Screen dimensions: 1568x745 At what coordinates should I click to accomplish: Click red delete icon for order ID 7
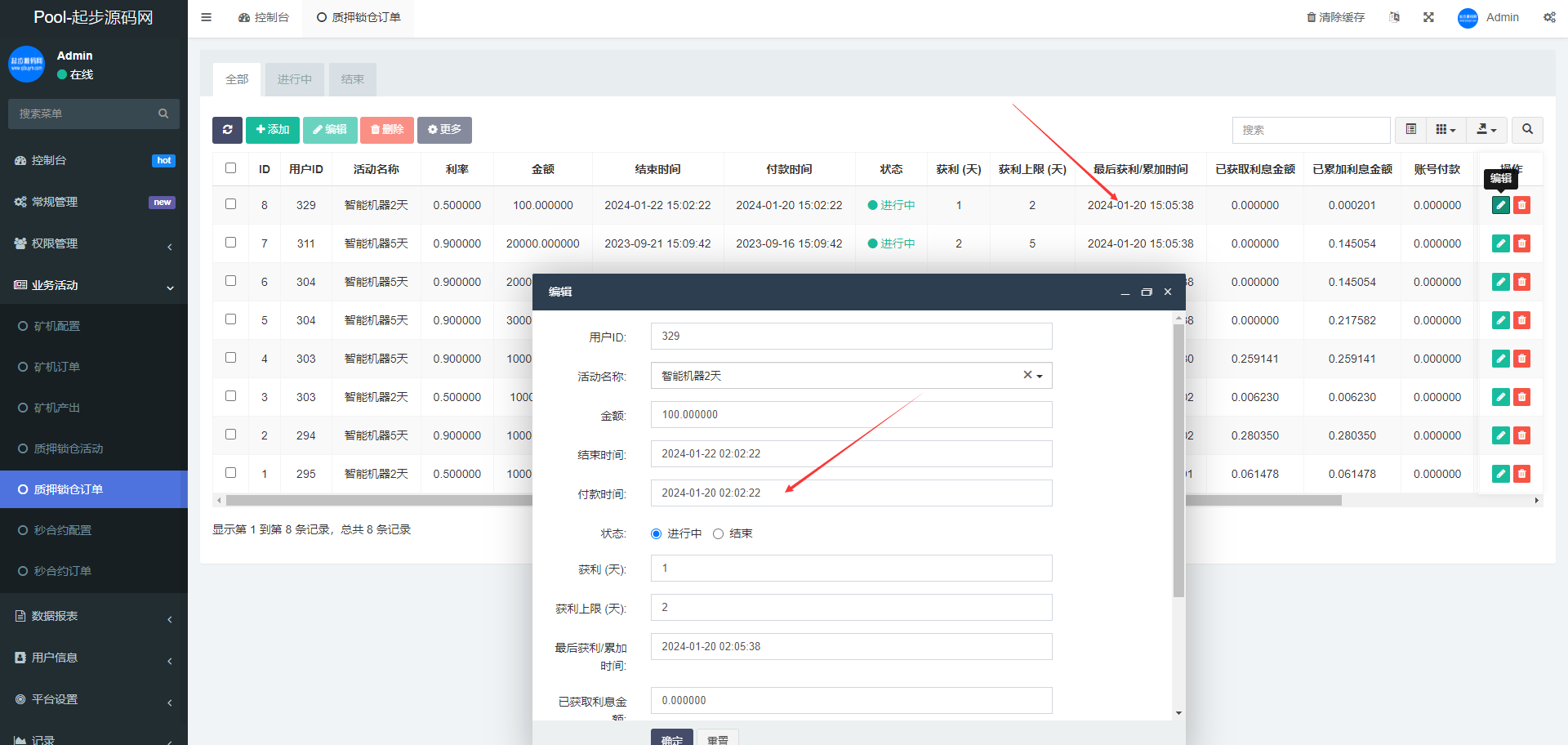1521,243
